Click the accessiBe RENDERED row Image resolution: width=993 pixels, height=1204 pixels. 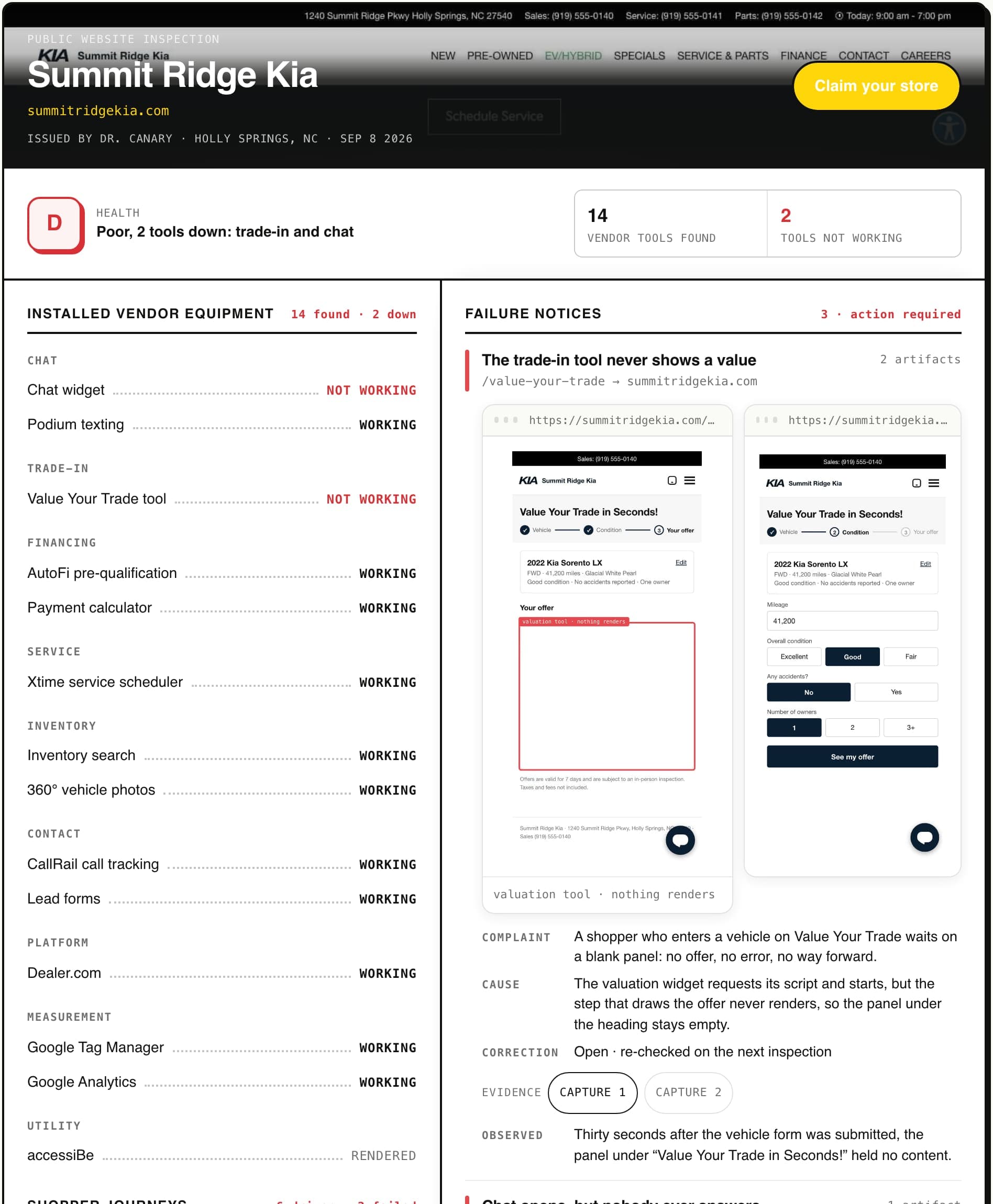[x=222, y=1155]
